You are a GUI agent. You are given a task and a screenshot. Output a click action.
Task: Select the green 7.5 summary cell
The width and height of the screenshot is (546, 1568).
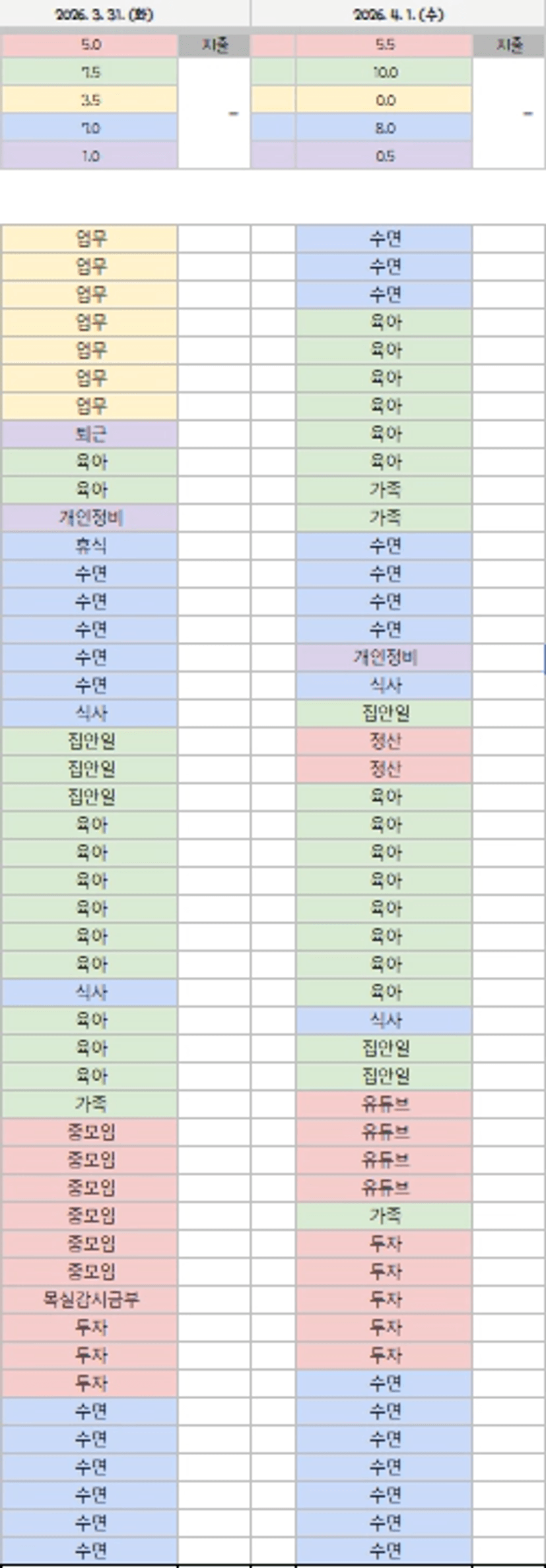pyautogui.click(x=90, y=73)
